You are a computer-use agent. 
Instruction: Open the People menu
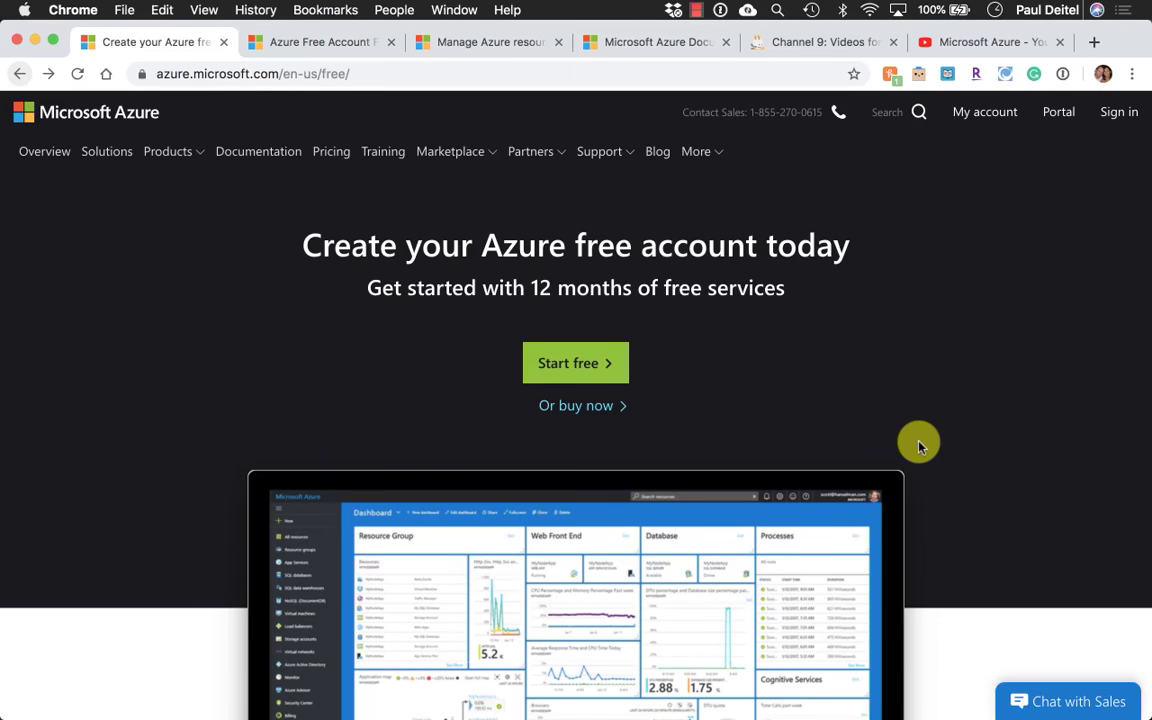coord(394,10)
